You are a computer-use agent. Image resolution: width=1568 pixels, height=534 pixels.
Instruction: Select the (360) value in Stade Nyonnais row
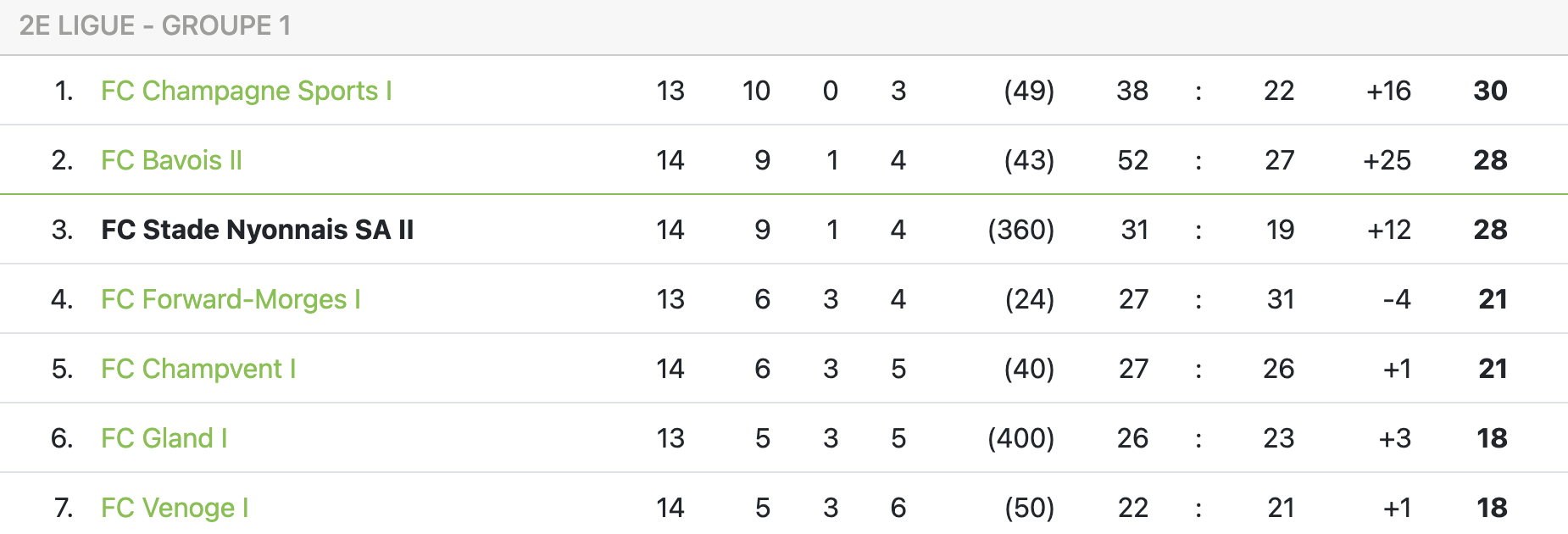click(x=1020, y=230)
